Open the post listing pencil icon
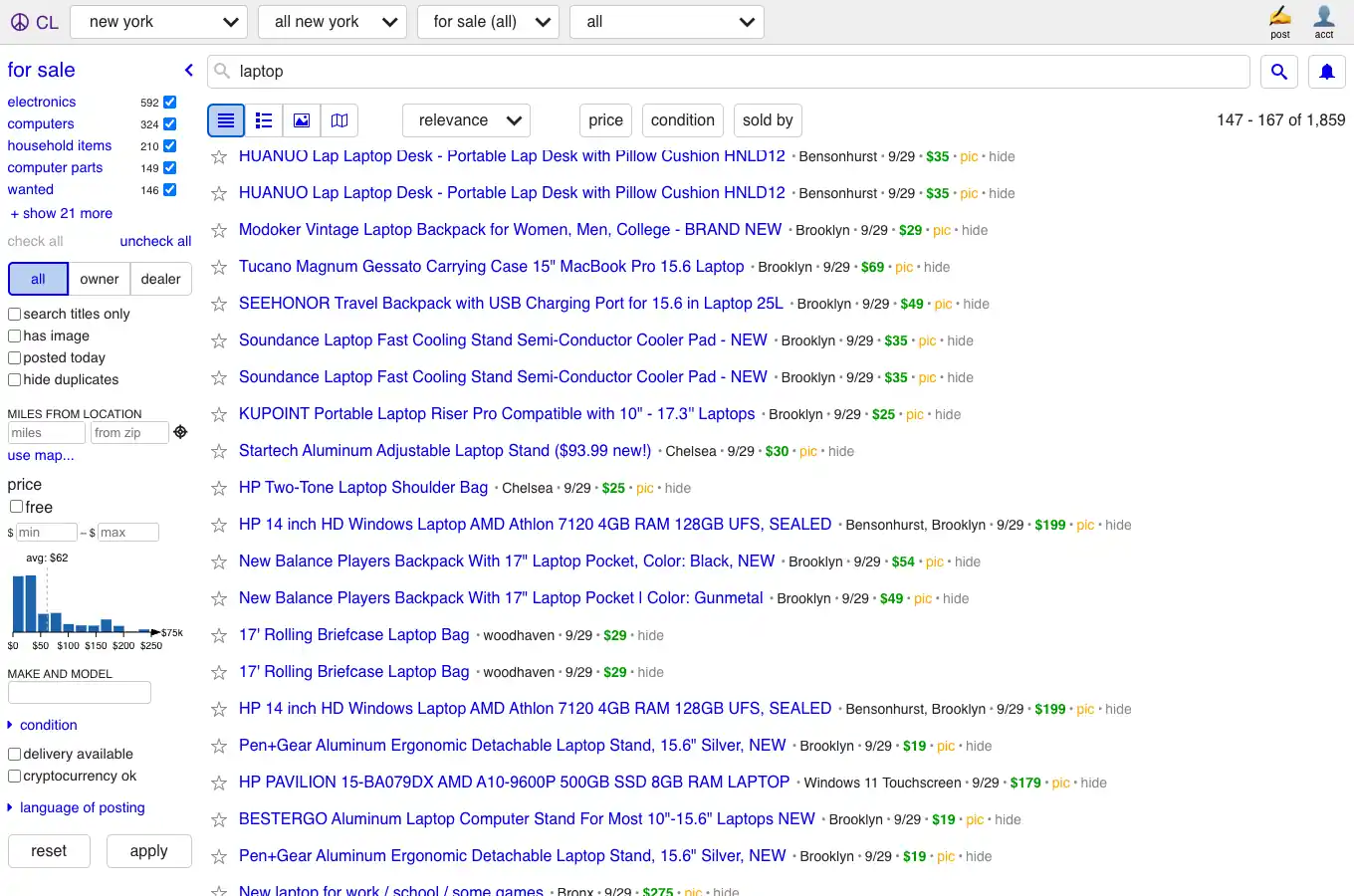The image size is (1354, 896). [x=1280, y=22]
